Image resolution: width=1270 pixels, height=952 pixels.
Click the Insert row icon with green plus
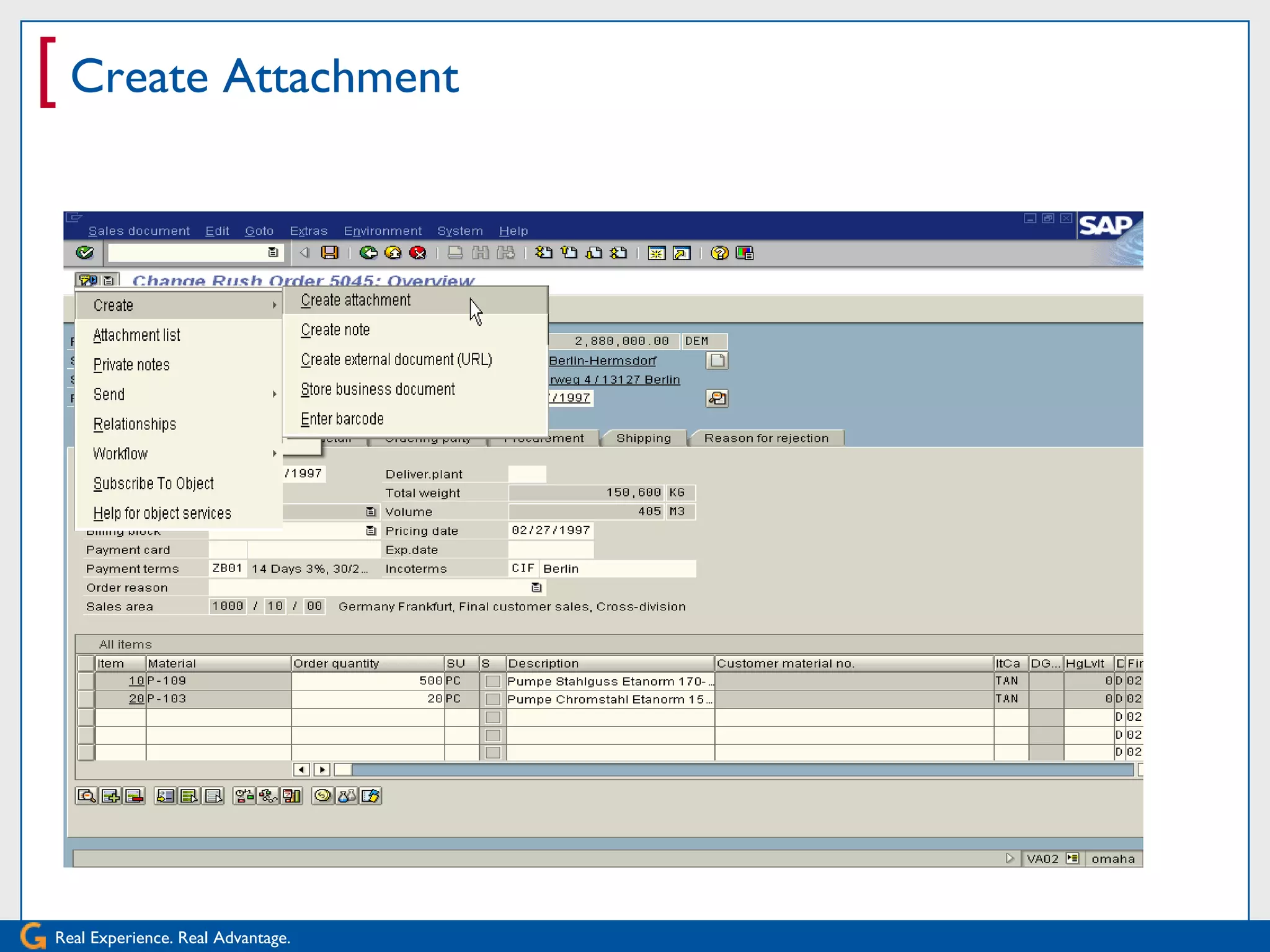(110, 796)
